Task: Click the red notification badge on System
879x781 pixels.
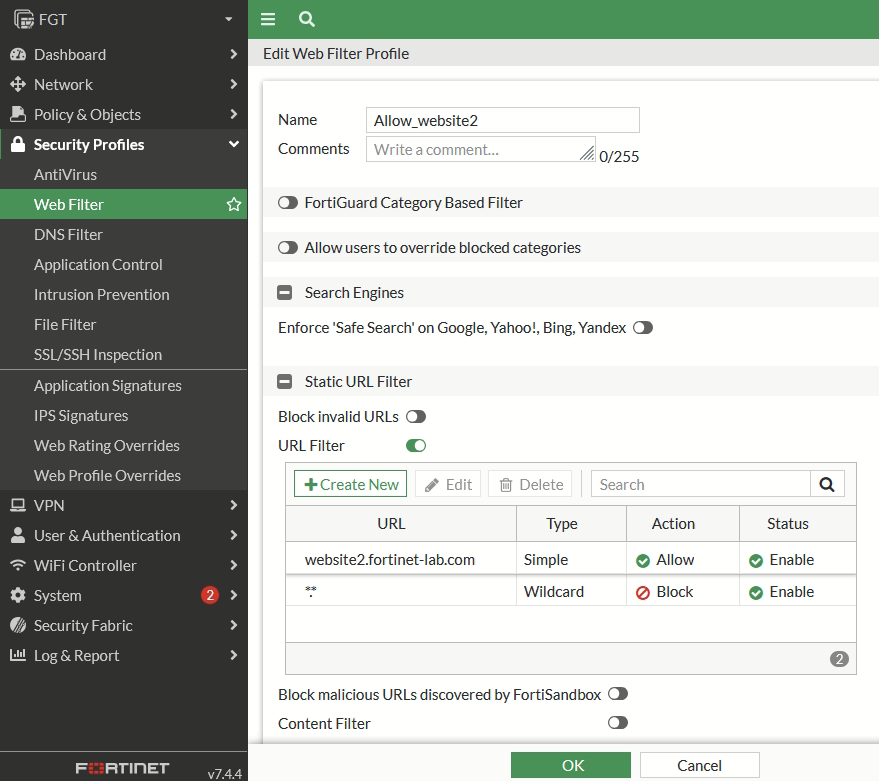Action: coord(209,595)
